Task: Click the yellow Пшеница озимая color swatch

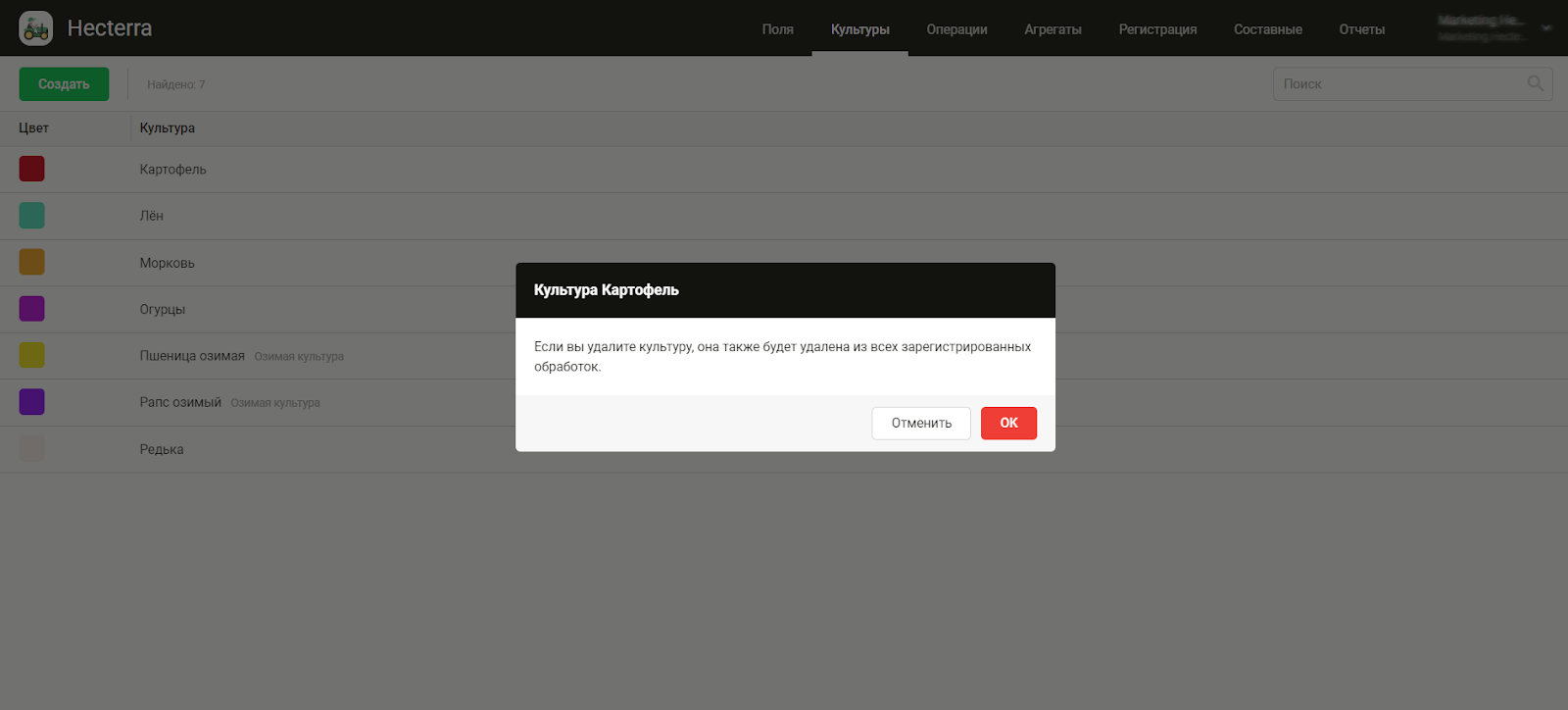Action: [32, 355]
